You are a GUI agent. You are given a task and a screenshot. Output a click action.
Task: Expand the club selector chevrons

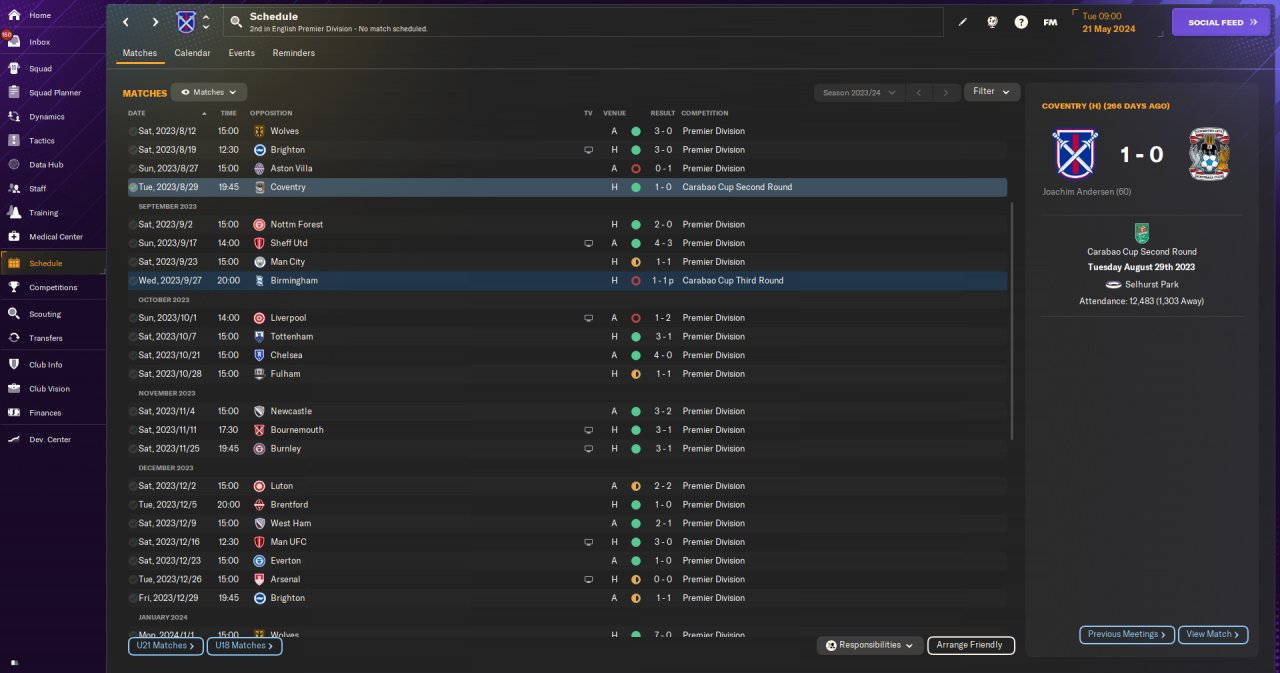206,22
